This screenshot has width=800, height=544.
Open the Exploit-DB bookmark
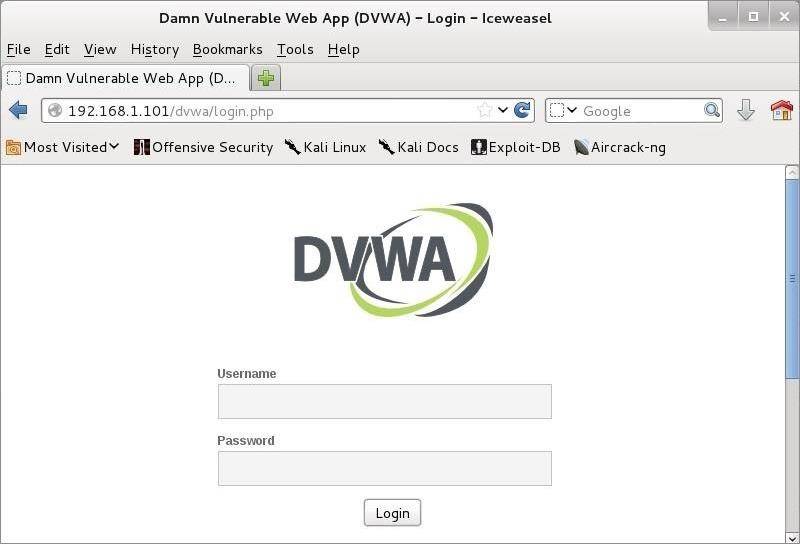pyautogui.click(x=515, y=147)
